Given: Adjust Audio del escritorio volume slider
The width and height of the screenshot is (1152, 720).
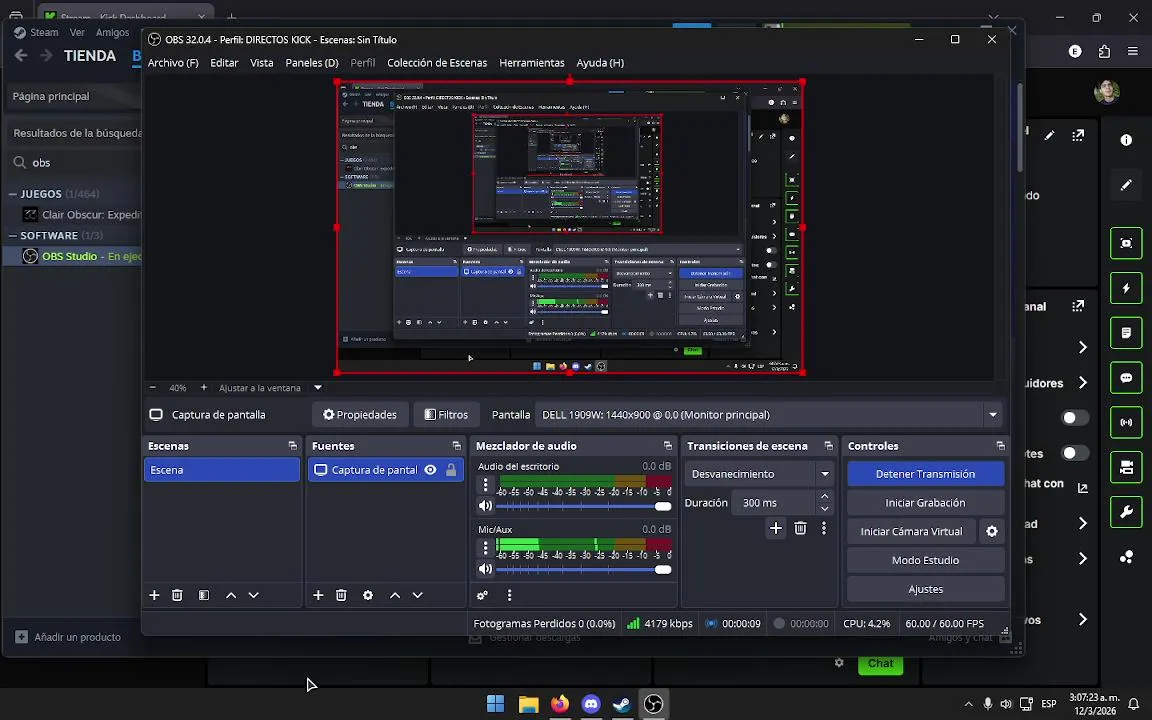Looking at the screenshot, I should [584, 506].
